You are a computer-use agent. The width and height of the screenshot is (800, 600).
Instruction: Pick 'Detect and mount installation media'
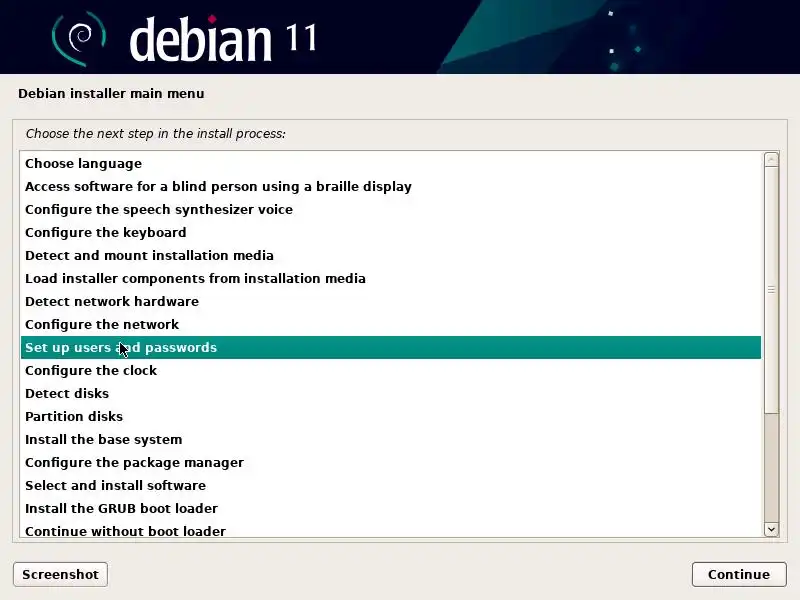(x=391, y=256)
